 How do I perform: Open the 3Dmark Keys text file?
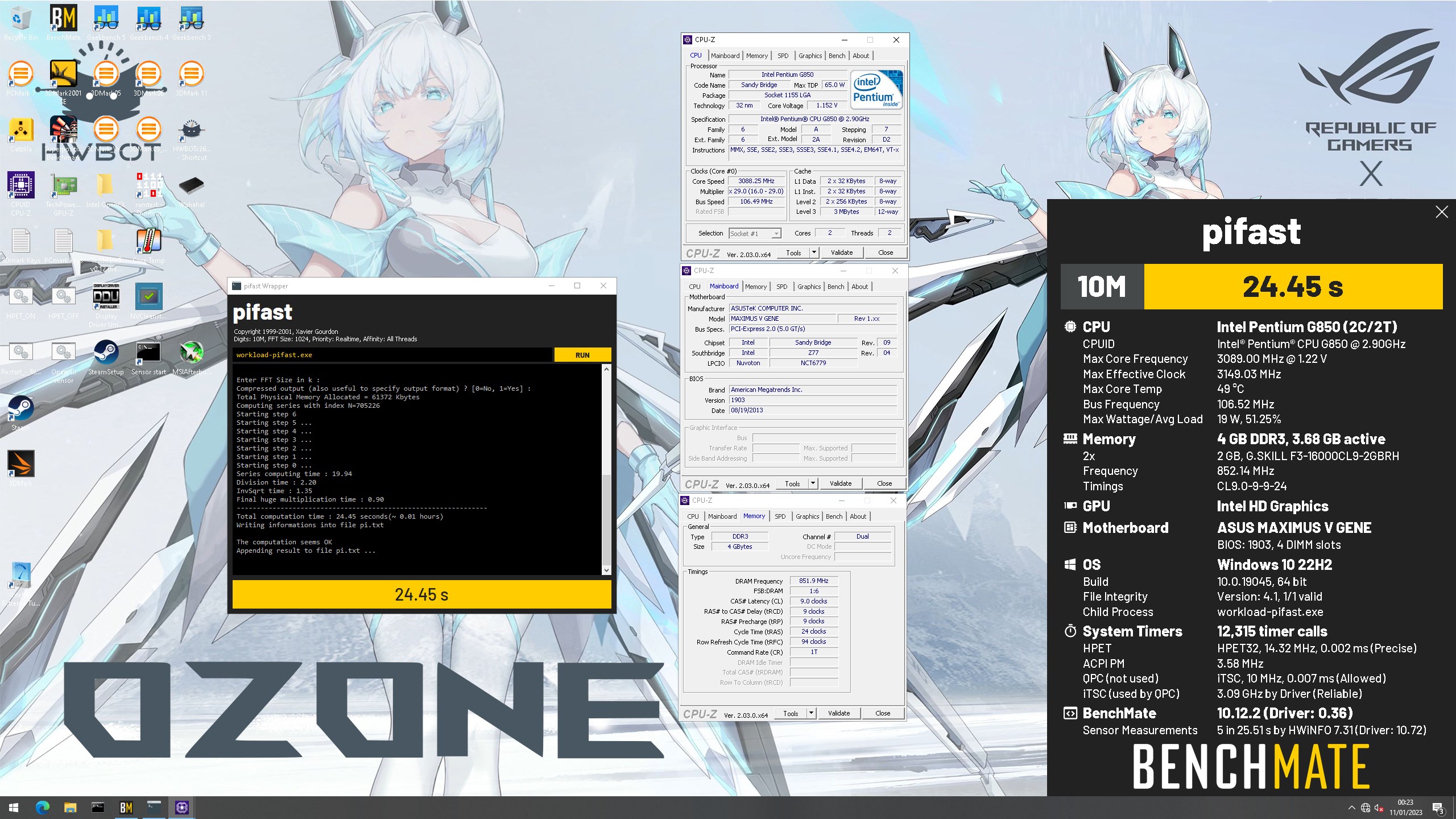[20, 246]
